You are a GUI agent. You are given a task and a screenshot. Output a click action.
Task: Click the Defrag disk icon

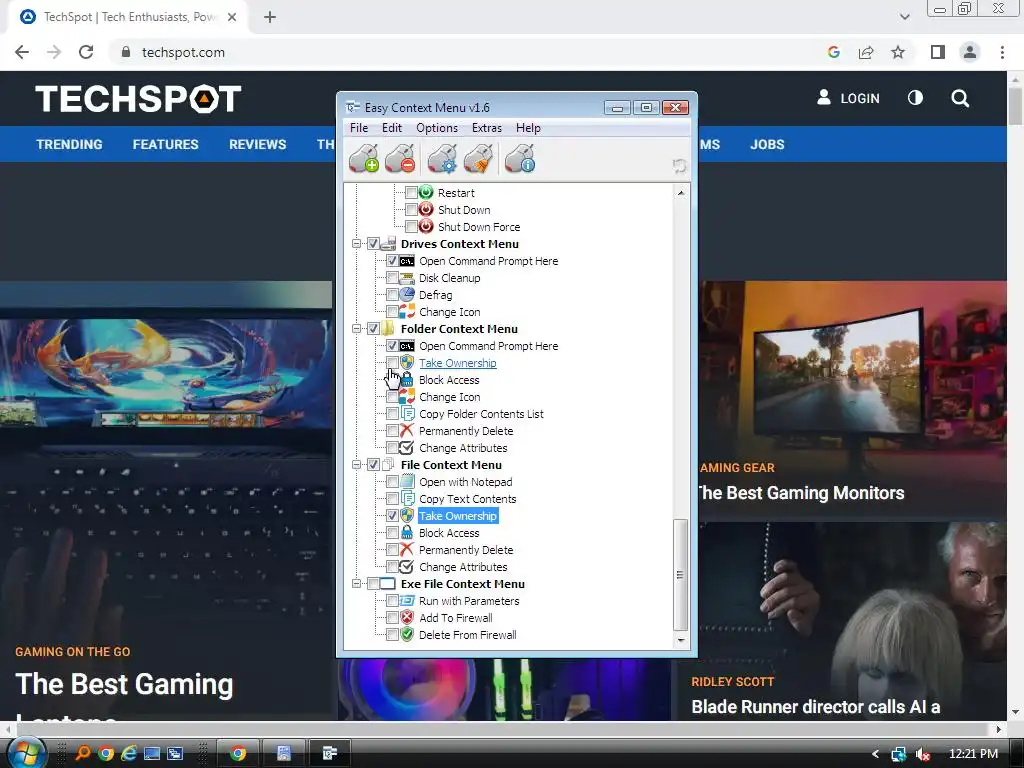(x=407, y=295)
